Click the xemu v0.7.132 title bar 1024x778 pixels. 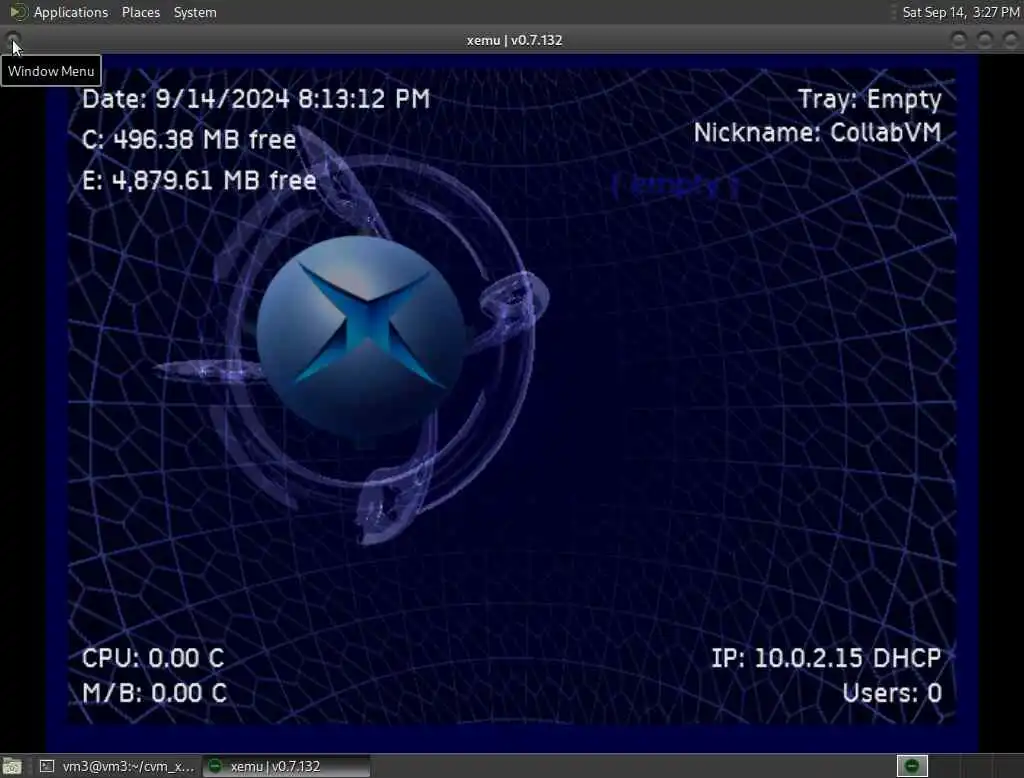(514, 41)
